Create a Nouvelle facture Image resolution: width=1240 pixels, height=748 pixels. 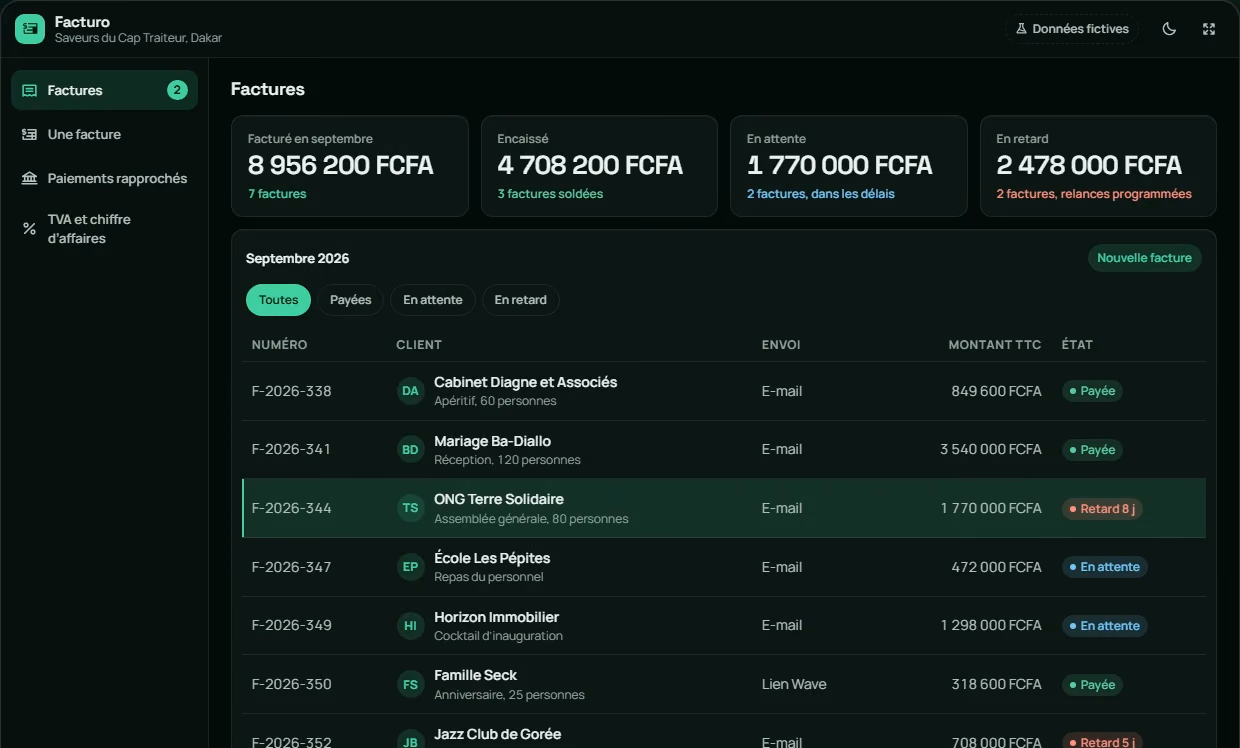[1144, 258]
